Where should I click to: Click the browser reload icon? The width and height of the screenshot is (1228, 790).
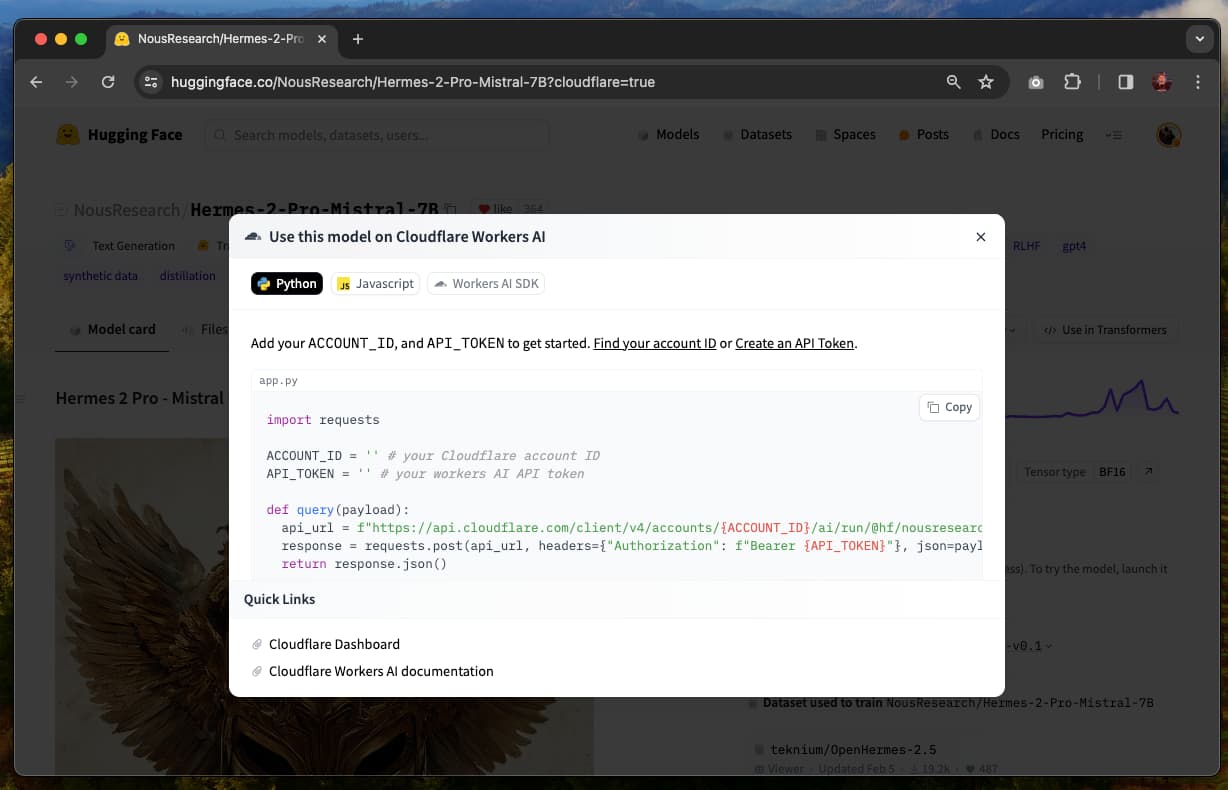[108, 82]
